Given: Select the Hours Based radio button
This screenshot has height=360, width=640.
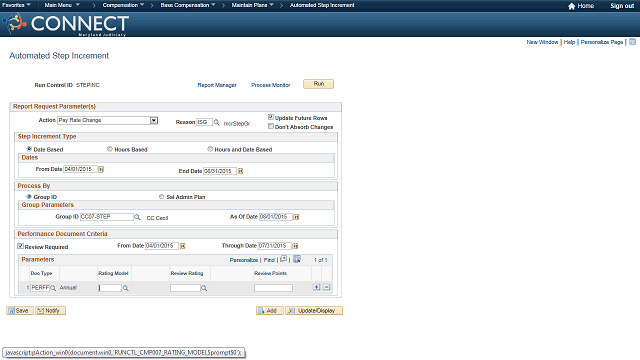Looking at the screenshot, I should pos(110,149).
